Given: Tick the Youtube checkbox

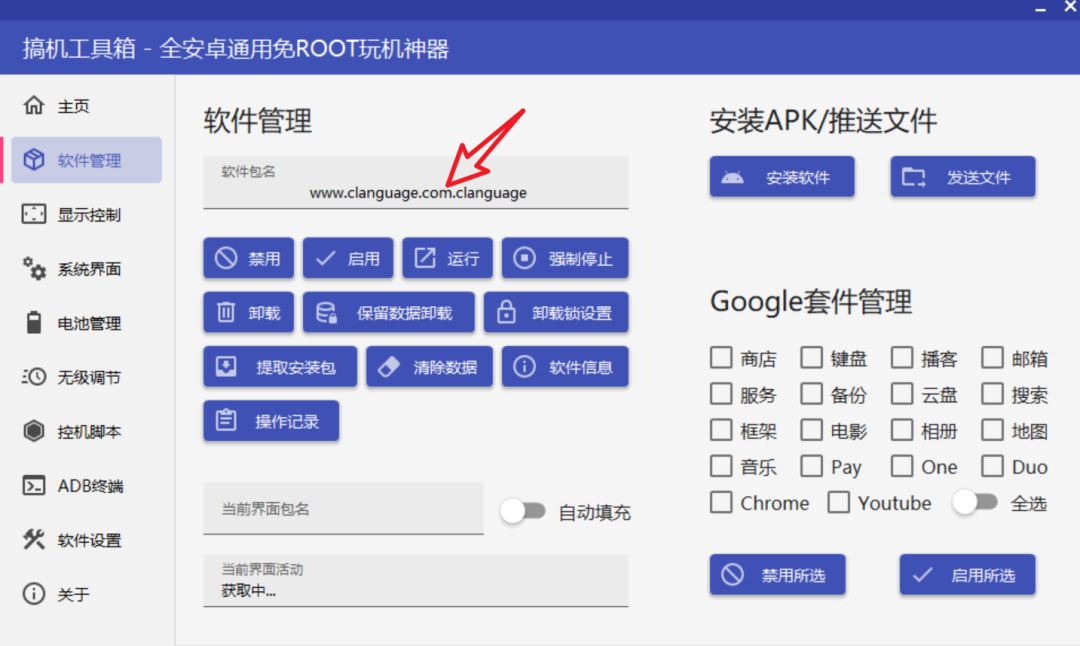Looking at the screenshot, I should 841,503.
